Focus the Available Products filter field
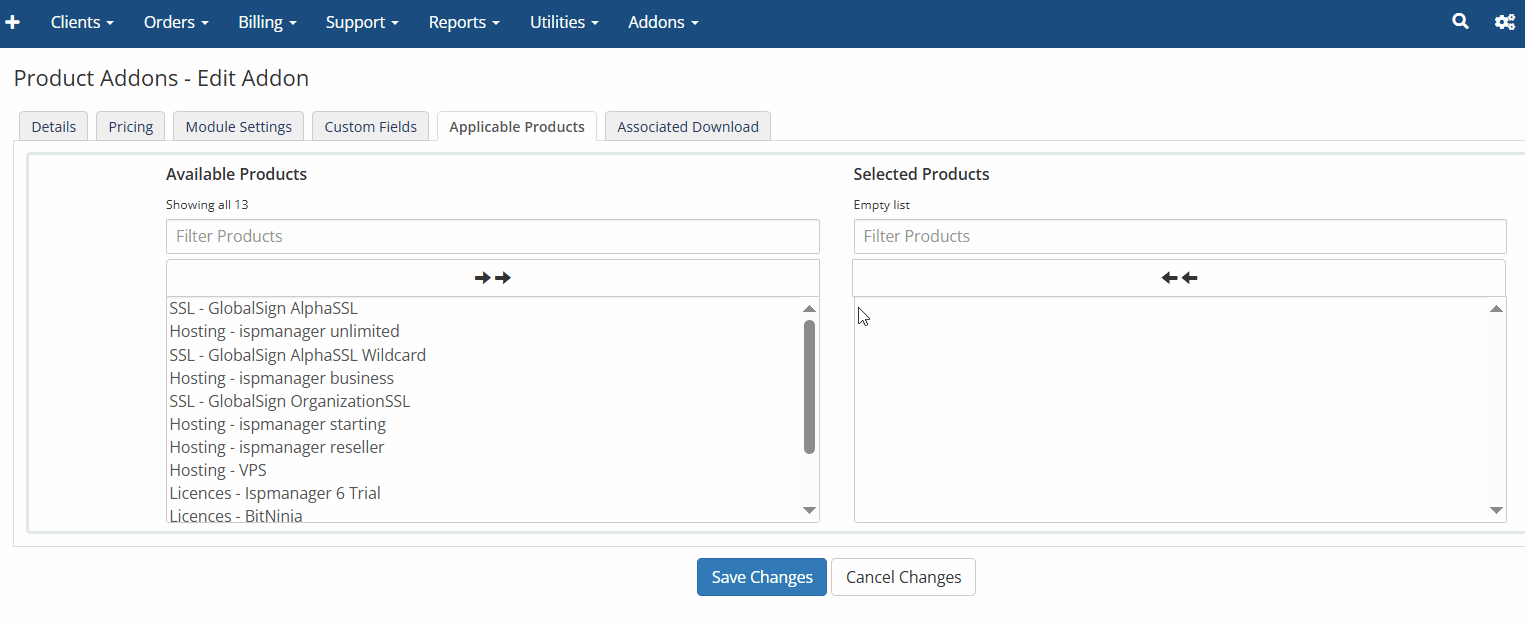Image resolution: width=1525 pixels, height=625 pixels. tap(492, 237)
